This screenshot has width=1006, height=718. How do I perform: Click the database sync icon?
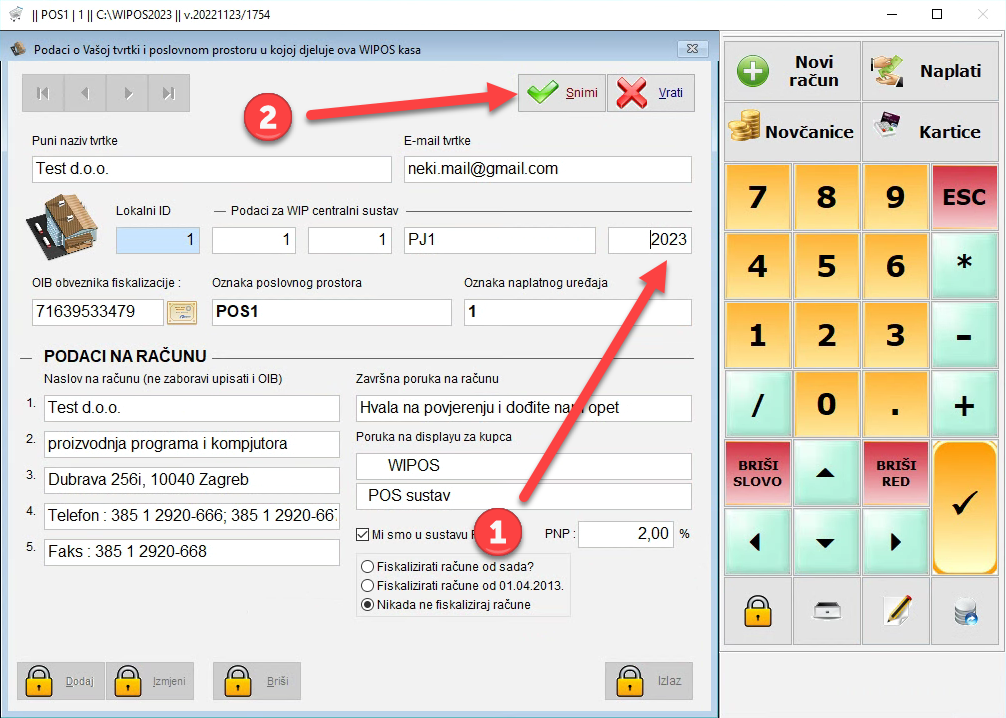965,610
